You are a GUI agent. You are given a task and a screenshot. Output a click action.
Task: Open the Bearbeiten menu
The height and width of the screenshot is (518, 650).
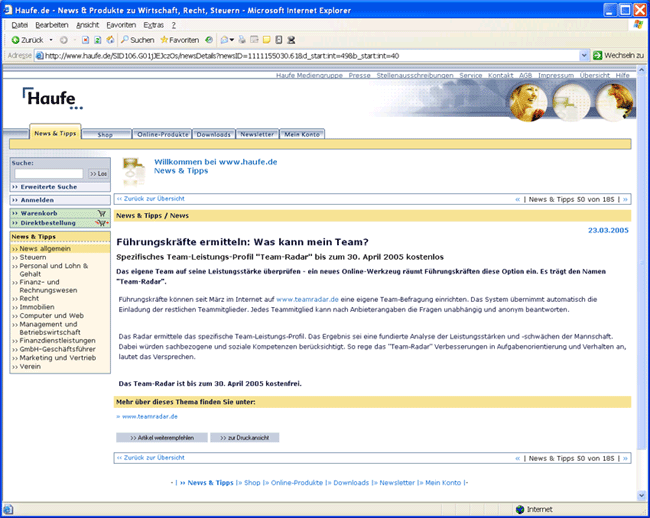click(51, 25)
